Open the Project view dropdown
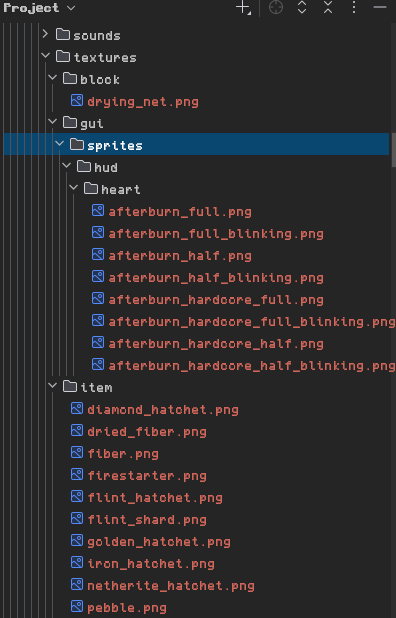Screen dimensions: 396x618 click(x=71, y=8)
